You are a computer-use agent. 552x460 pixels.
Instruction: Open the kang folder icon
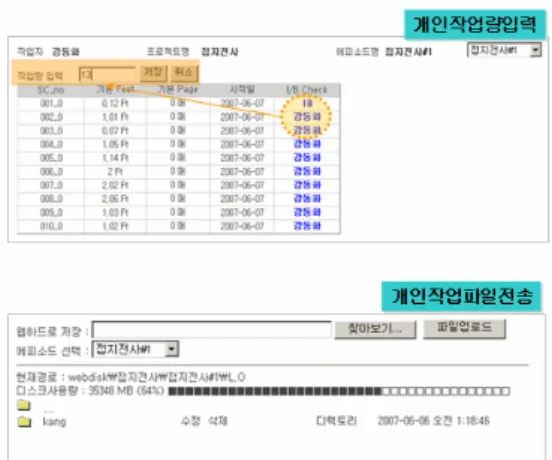24,421
